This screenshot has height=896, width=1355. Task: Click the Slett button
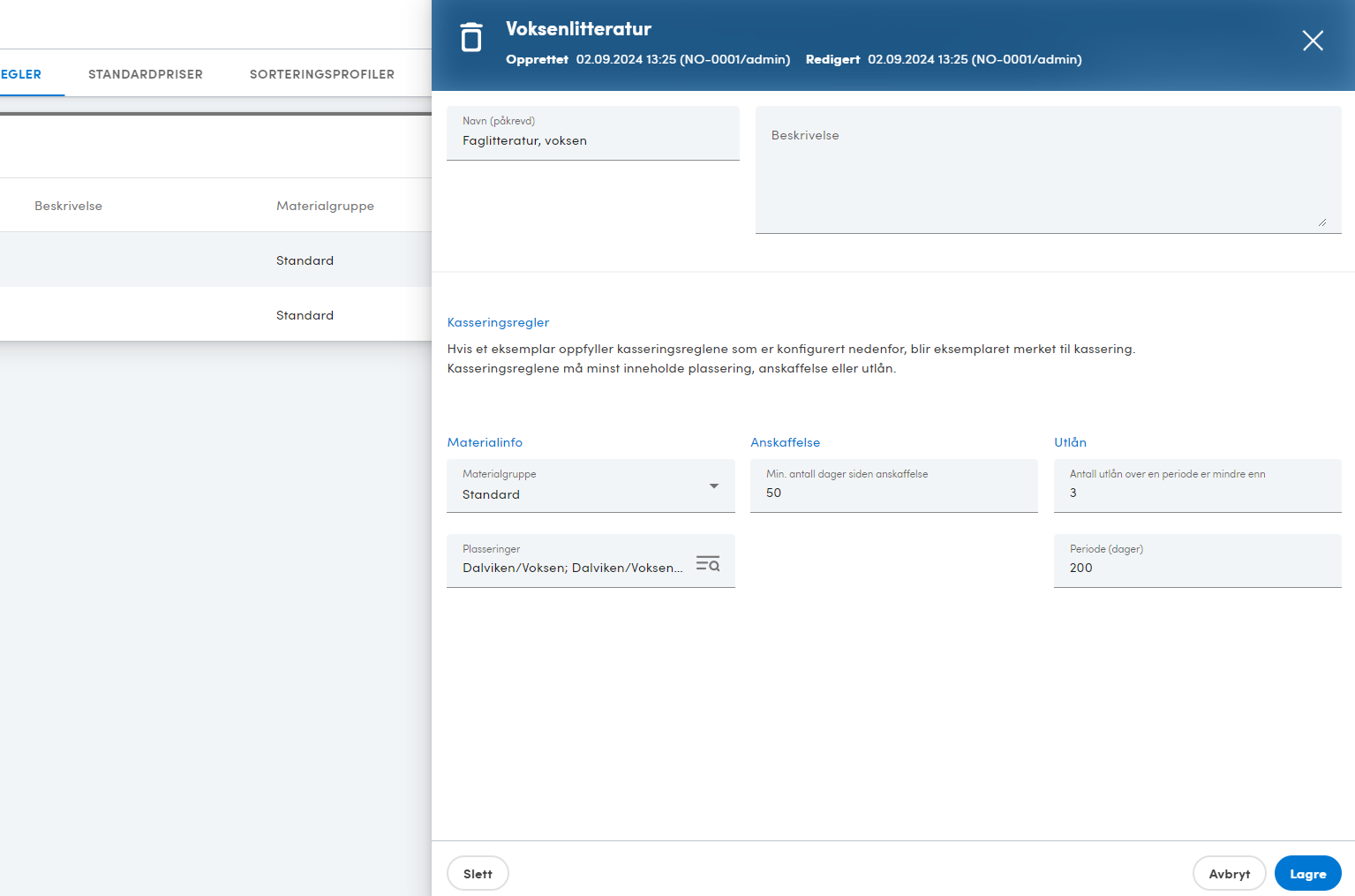478,874
